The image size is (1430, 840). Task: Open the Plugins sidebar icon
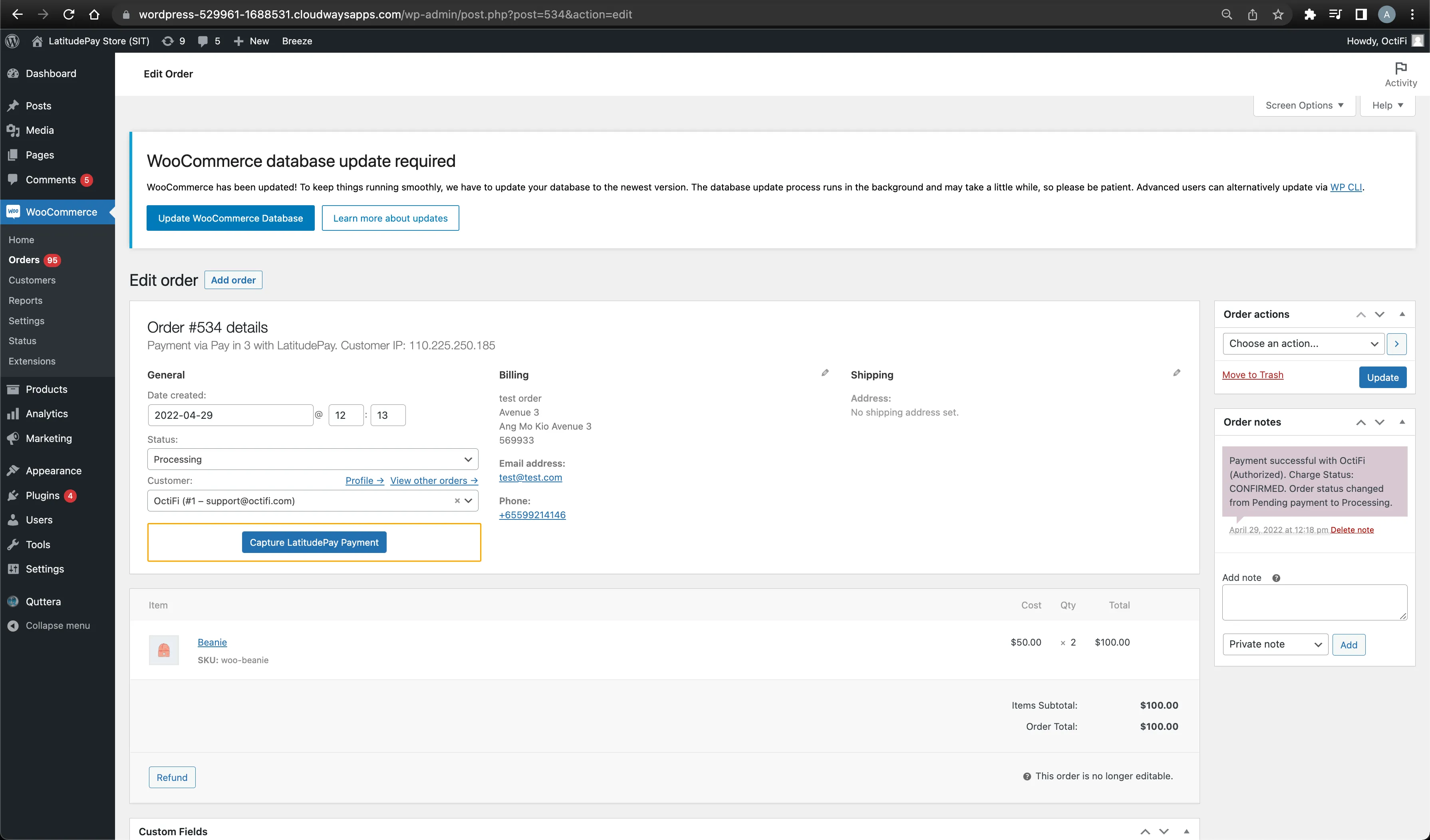pos(12,496)
